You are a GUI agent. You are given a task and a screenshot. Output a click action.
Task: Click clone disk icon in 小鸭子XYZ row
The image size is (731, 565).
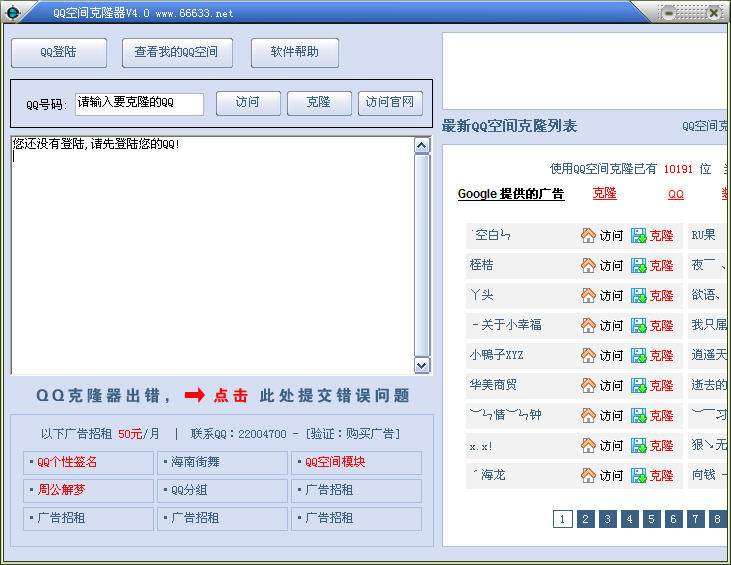639,355
